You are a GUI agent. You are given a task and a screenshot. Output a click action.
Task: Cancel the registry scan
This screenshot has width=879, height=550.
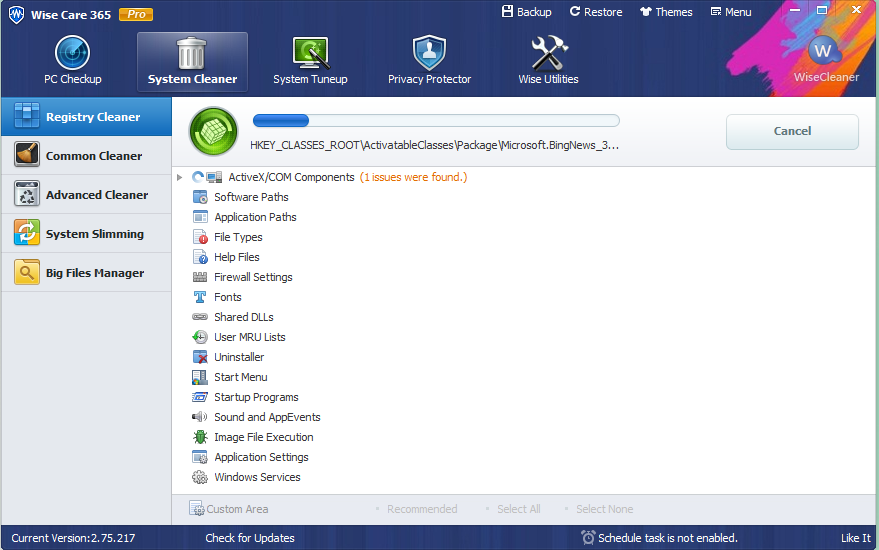point(792,131)
